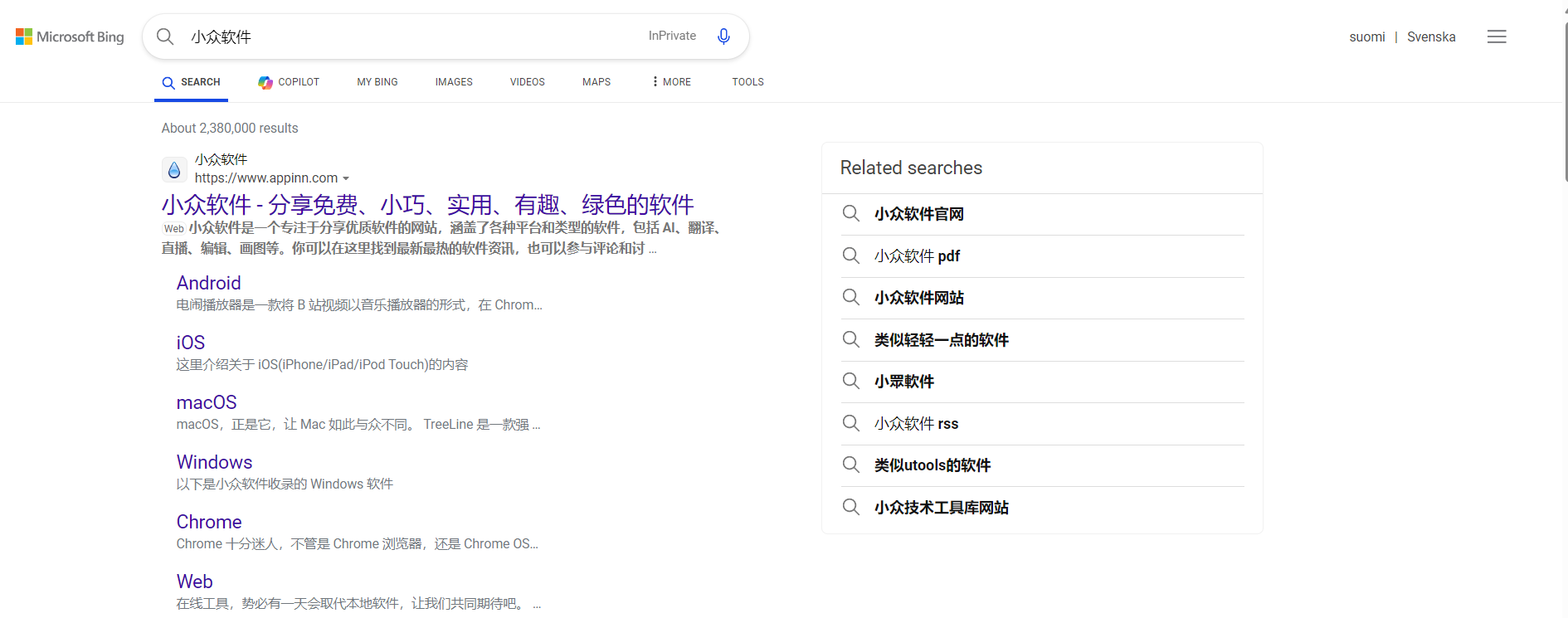
Task: Click the search magnifier icon in search box
Action: (x=165, y=36)
